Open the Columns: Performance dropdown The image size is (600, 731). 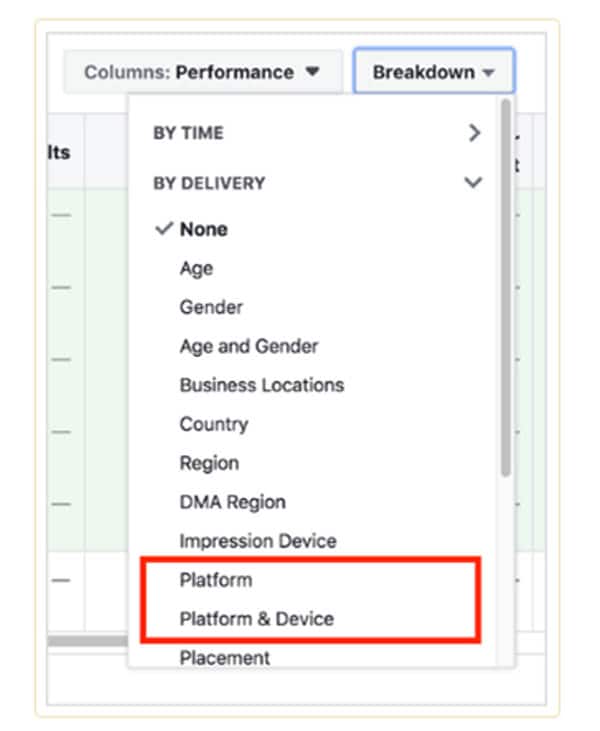[202, 72]
